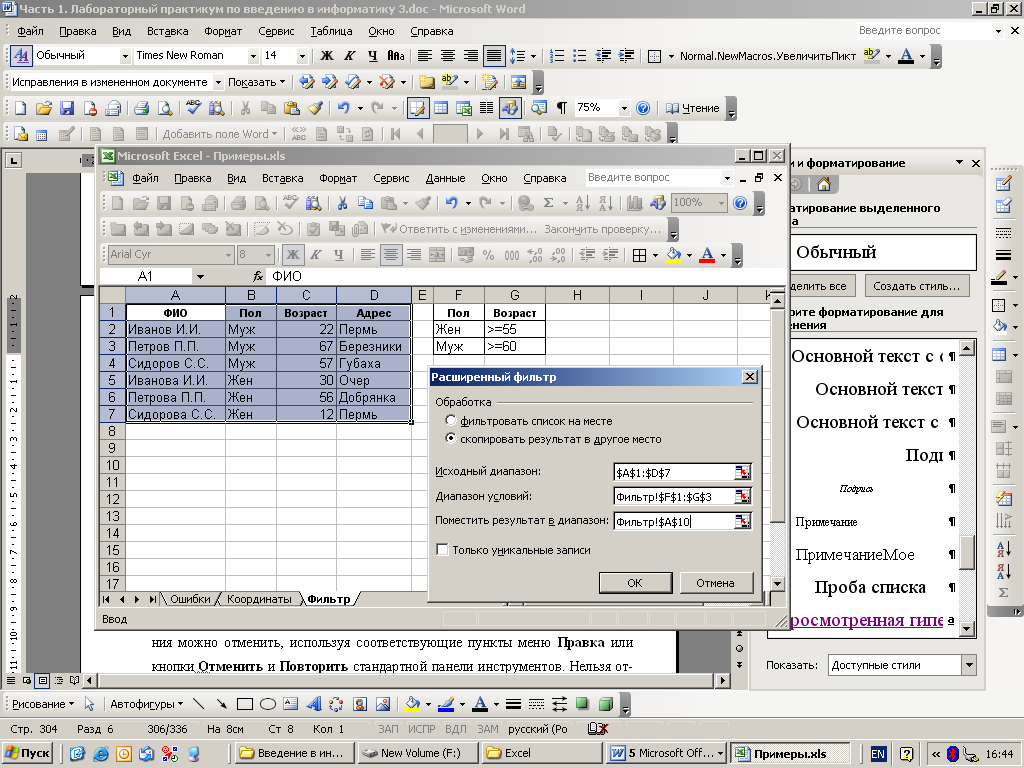Screen dimensions: 1024x768
Task: Insert WordArt from Drawing toolbar
Action: click(314, 704)
